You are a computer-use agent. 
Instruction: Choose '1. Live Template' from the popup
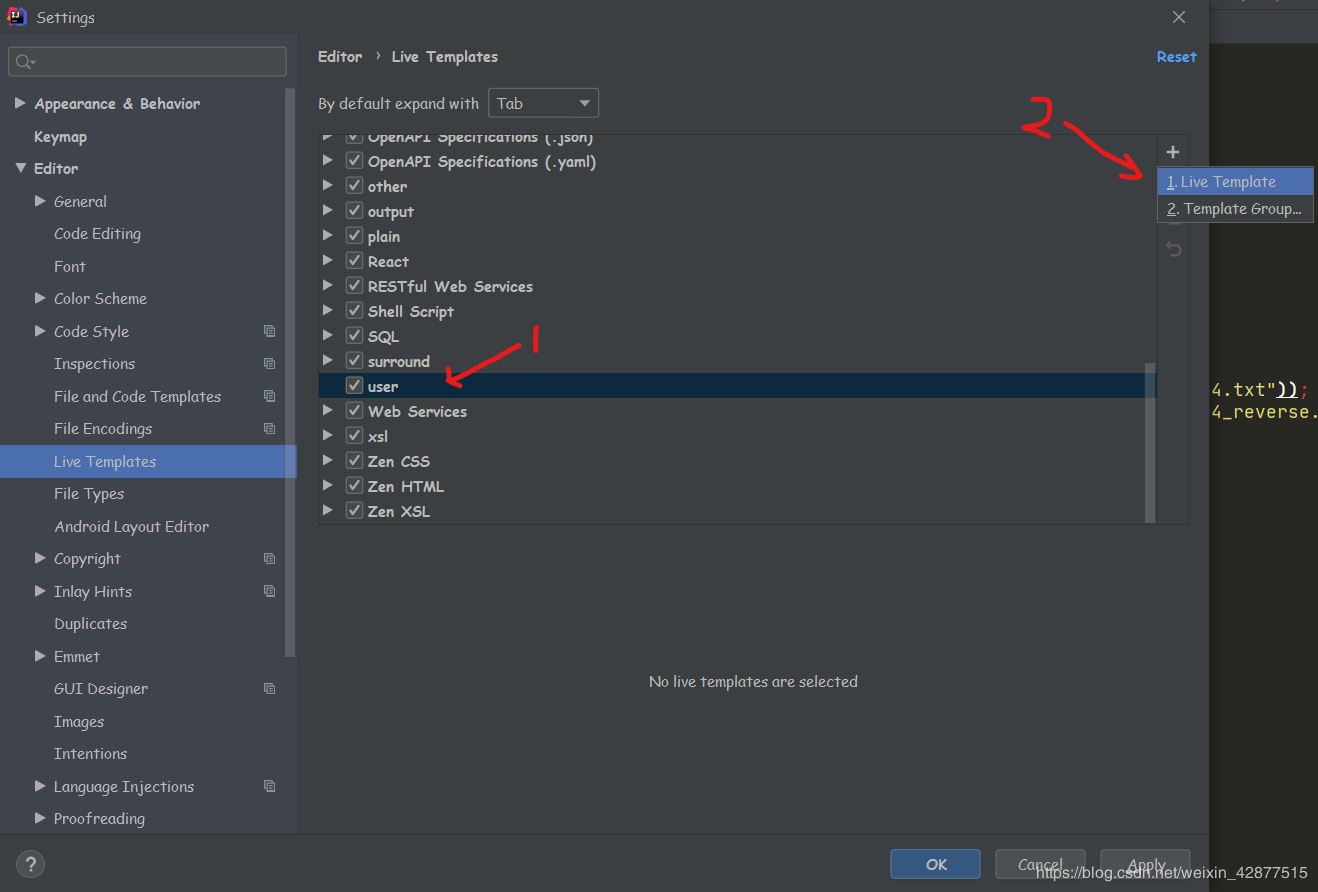tap(1235, 182)
